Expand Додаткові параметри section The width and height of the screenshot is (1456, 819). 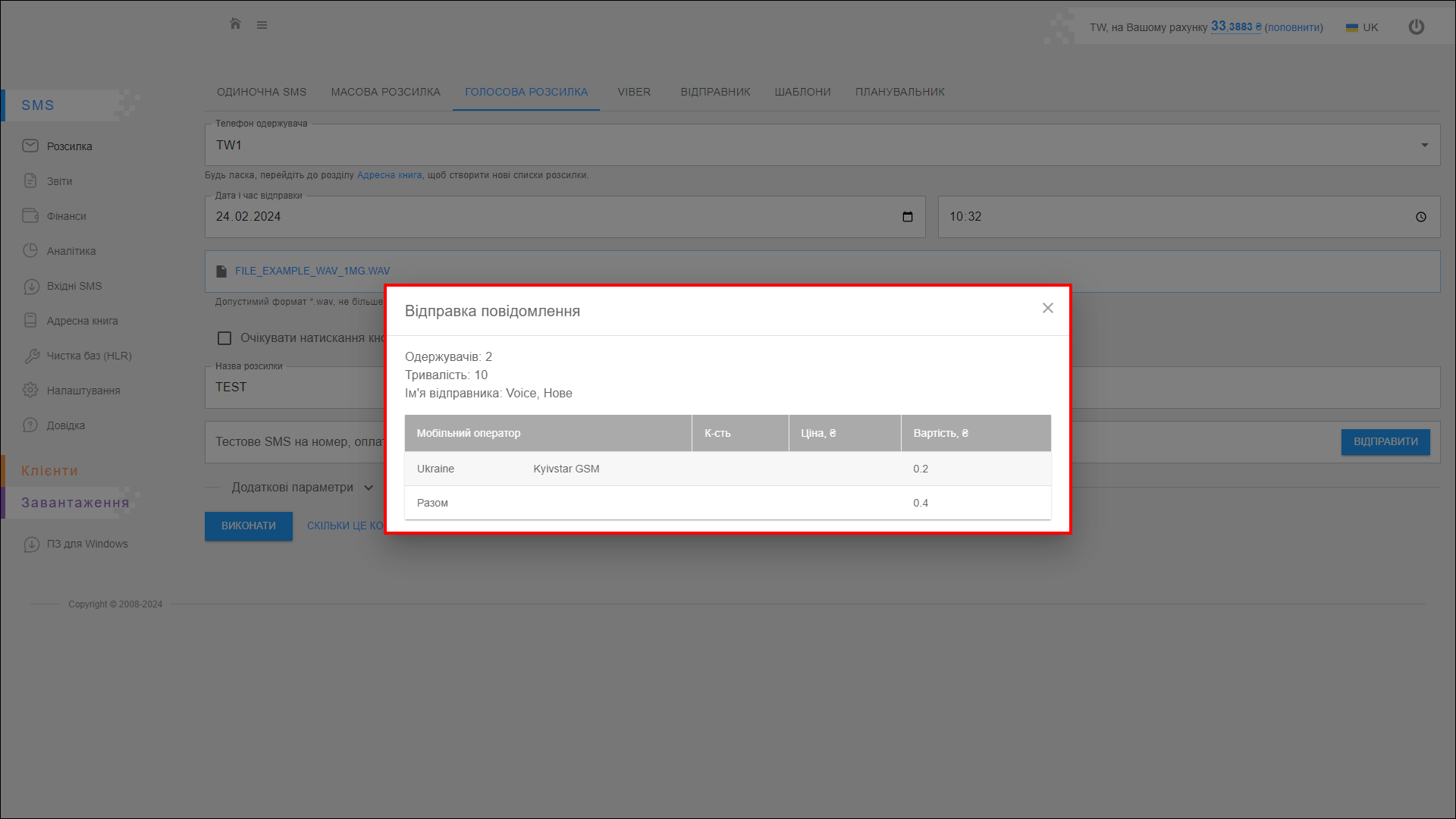pyautogui.click(x=302, y=488)
